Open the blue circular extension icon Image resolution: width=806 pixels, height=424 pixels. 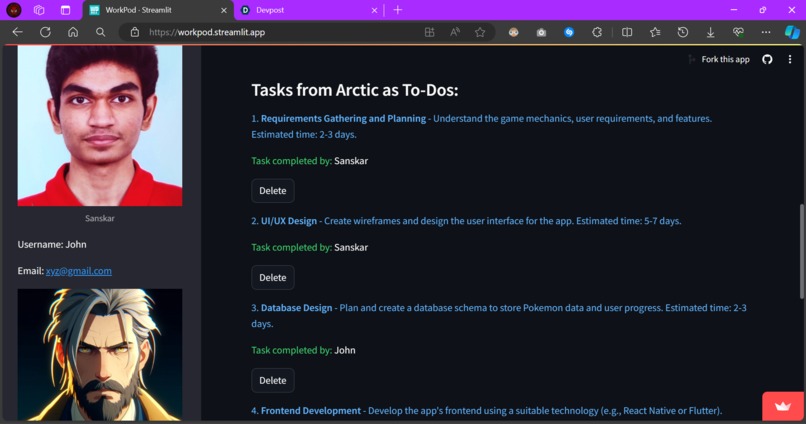(569, 32)
